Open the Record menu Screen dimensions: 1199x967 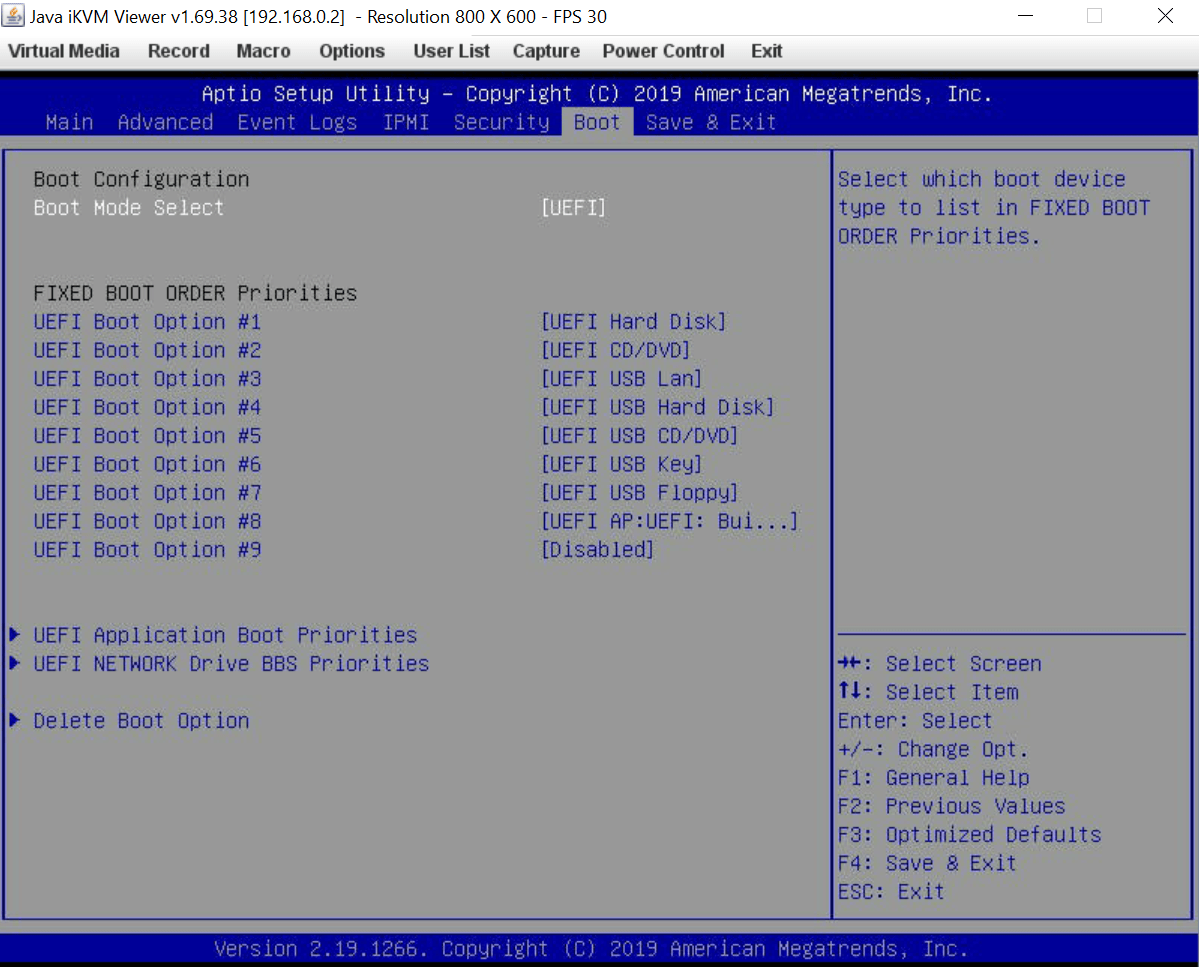click(178, 51)
